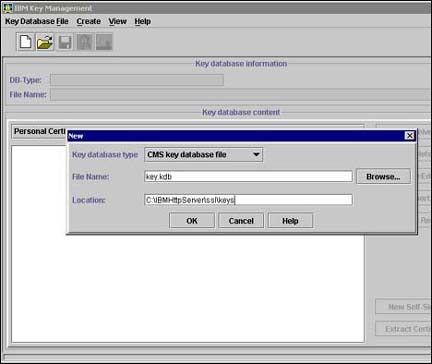The image size is (432, 364).
Task: Click the New key database file icon
Action: pos(26,42)
